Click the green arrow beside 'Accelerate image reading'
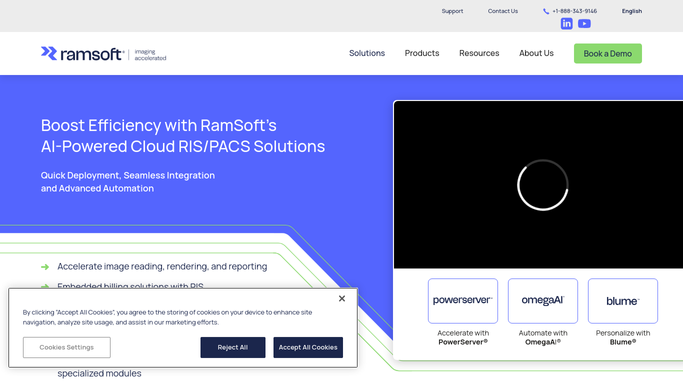The width and height of the screenshot is (683, 384). point(45,267)
